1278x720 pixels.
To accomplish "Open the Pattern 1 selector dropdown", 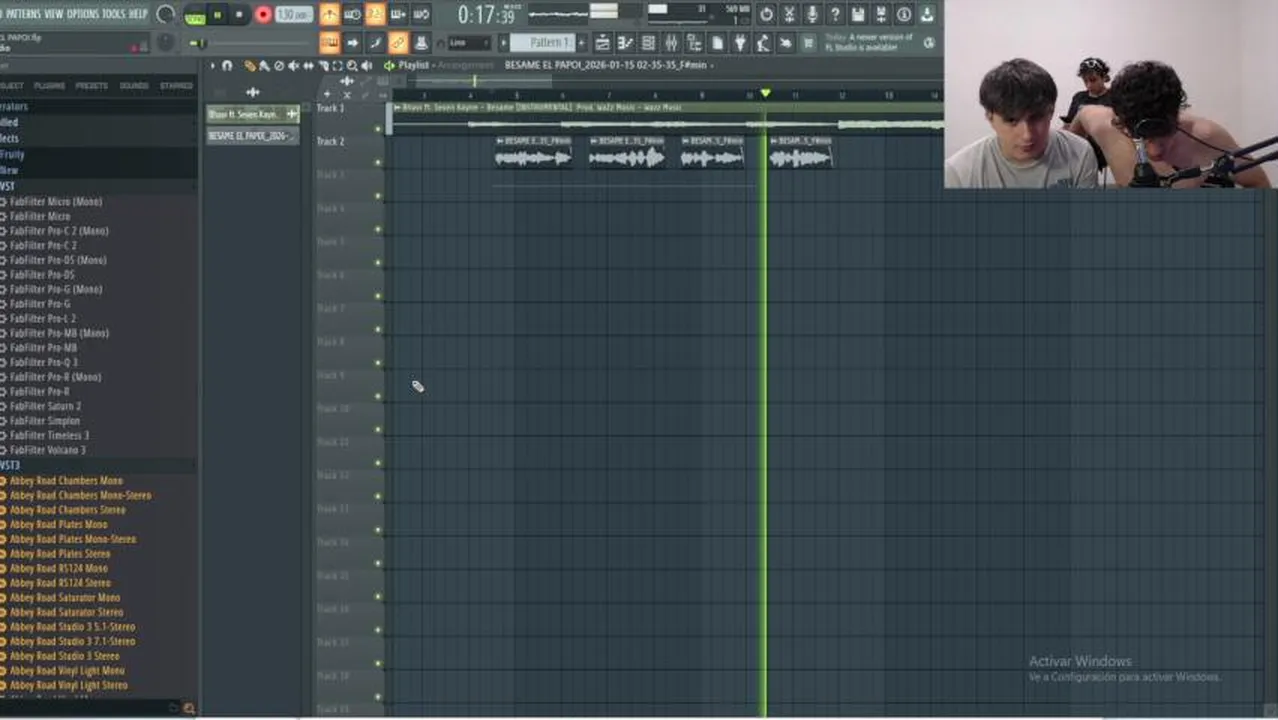I will pos(542,43).
